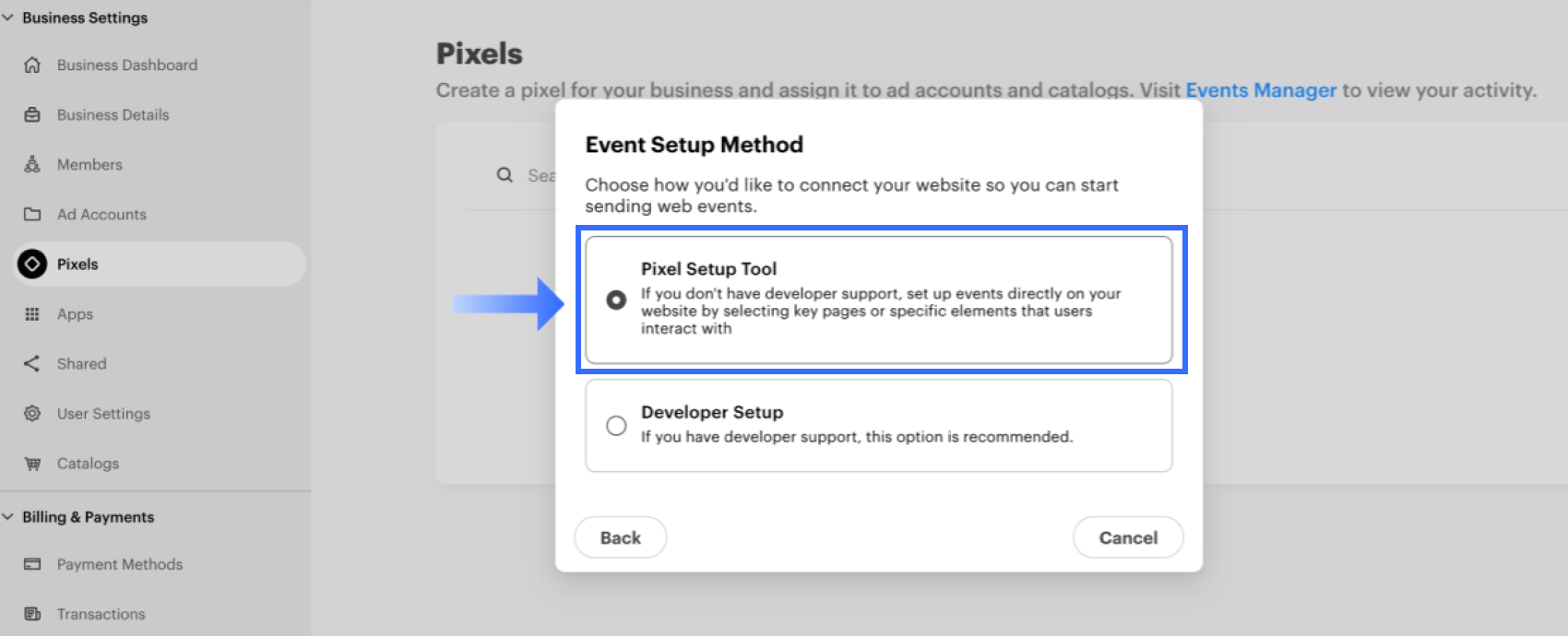1568x636 pixels.
Task: Open Transactions in the sidebar
Action: pyautogui.click(x=101, y=614)
